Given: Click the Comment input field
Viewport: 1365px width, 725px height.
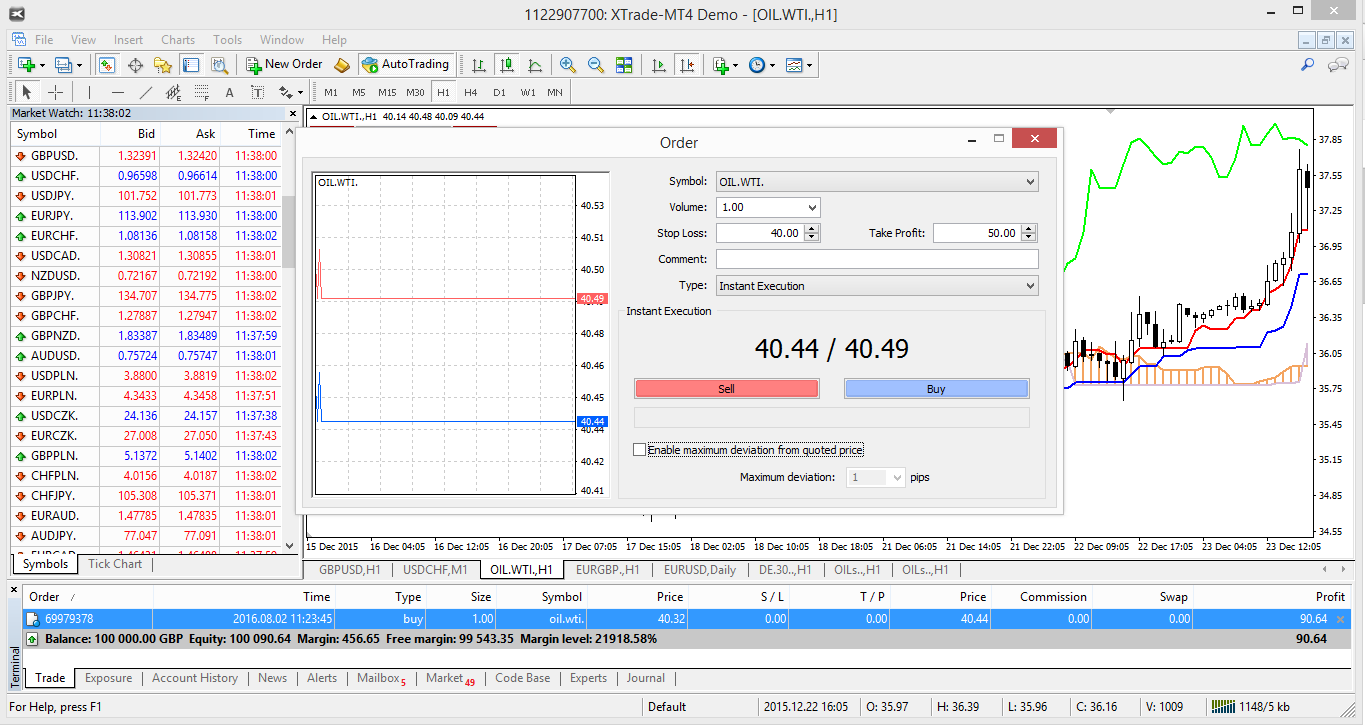Looking at the screenshot, I should (x=877, y=259).
